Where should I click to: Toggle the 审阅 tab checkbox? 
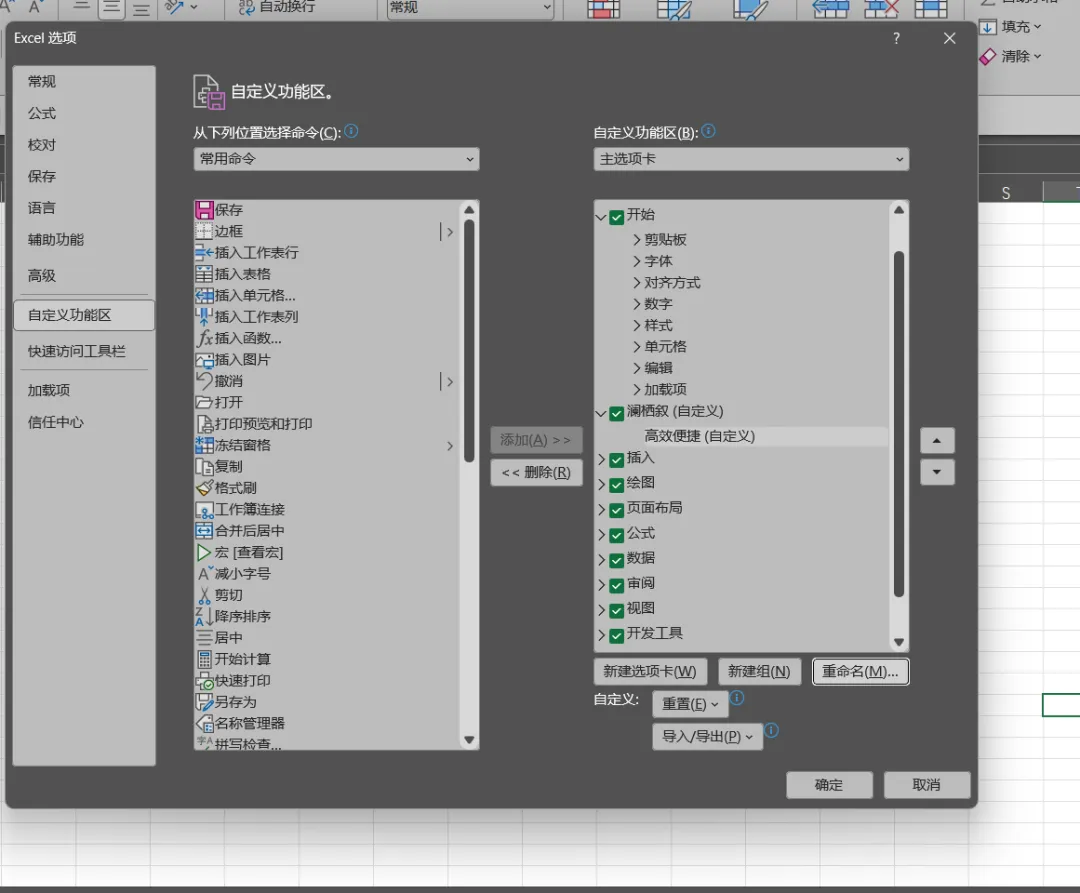(616, 585)
